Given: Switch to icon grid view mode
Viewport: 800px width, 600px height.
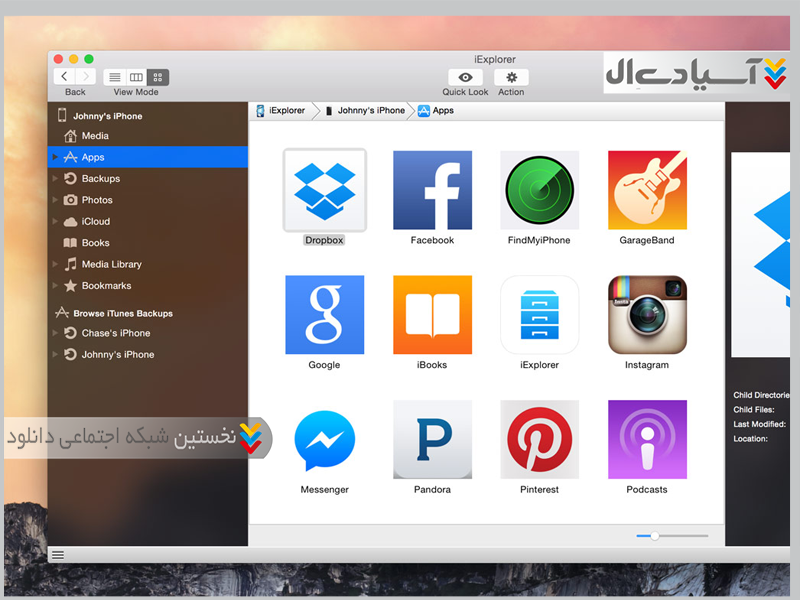Looking at the screenshot, I should 158,77.
